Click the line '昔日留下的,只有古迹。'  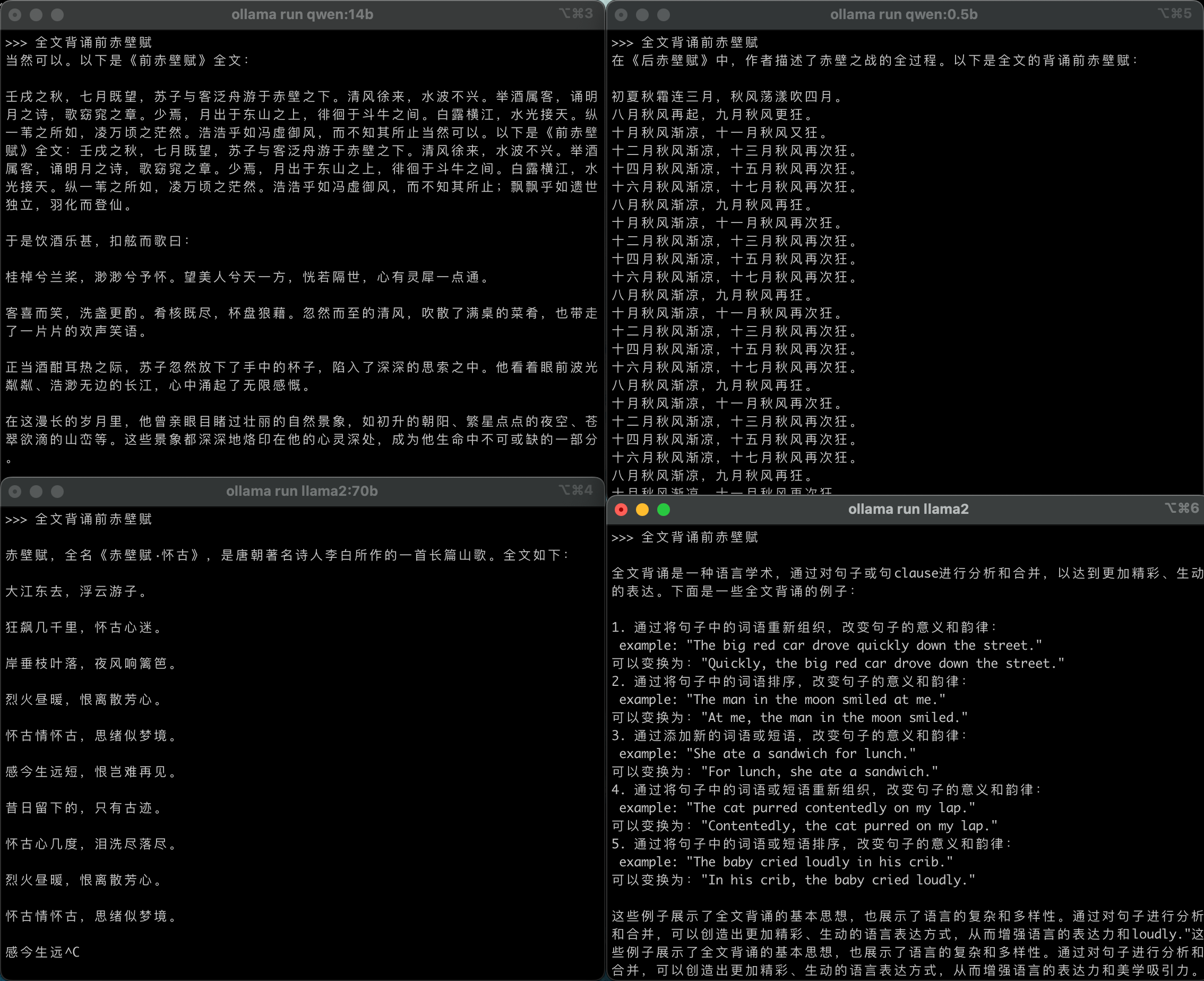85,808
